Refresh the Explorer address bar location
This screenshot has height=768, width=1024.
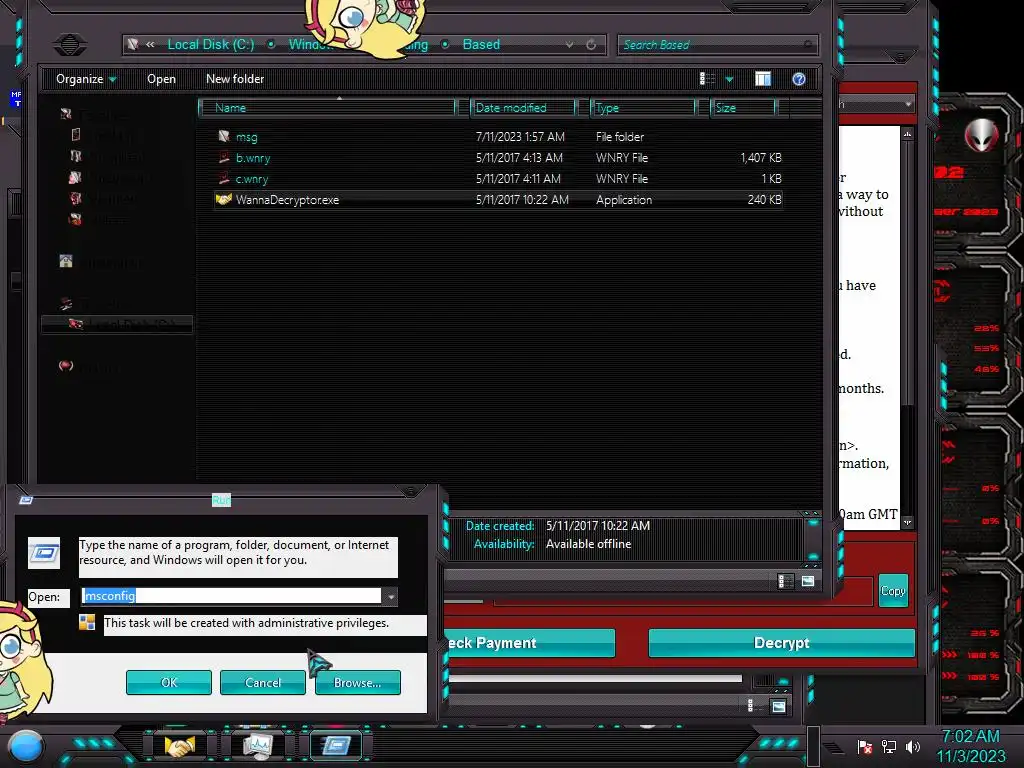click(591, 44)
